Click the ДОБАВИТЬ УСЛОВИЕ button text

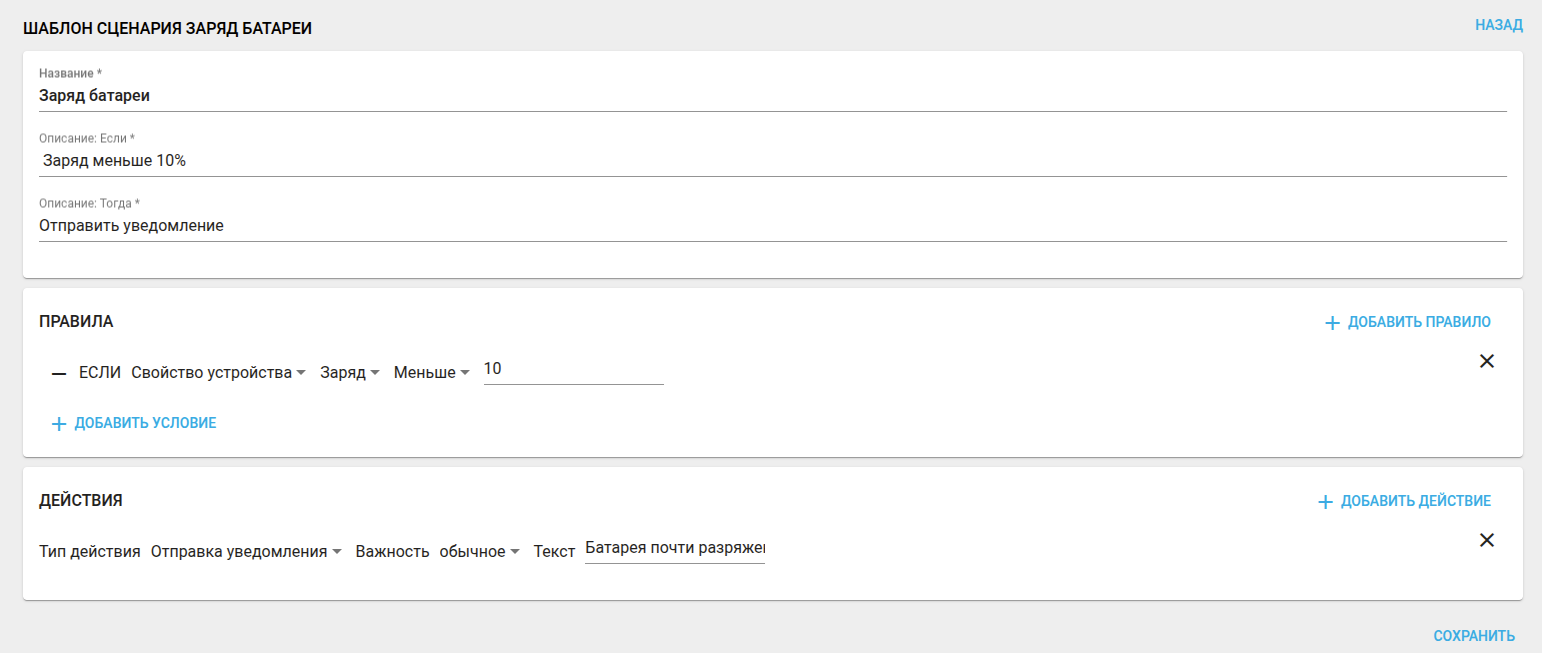(145, 423)
